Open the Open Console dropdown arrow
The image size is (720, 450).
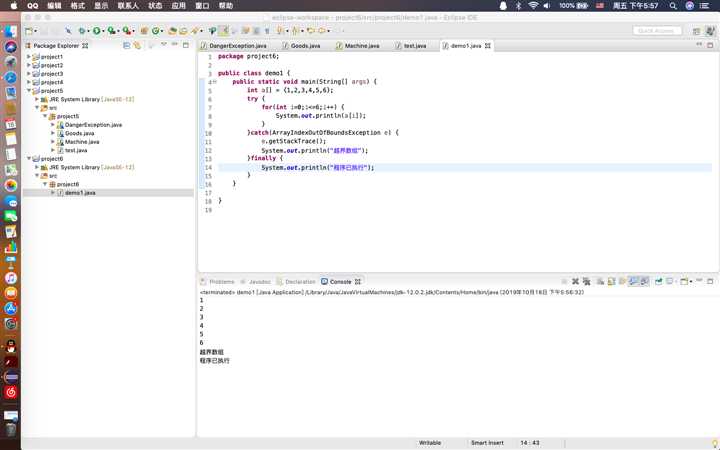[x=691, y=282]
